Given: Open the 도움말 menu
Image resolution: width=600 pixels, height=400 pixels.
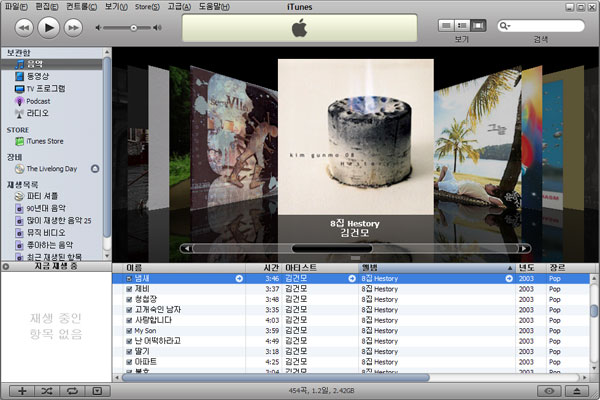Looking at the screenshot, I should click(x=214, y=7).
